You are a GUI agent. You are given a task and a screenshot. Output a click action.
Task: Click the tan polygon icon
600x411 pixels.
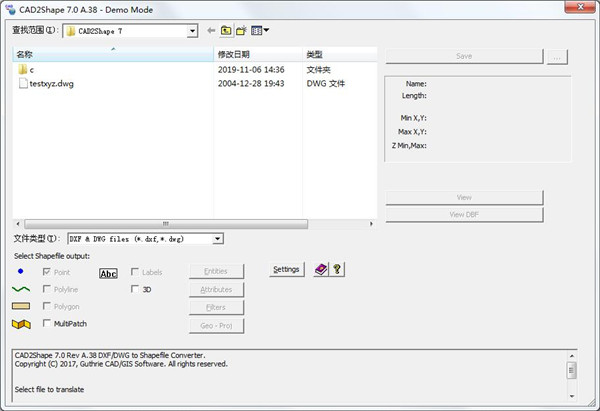click(x=21, y=306)
